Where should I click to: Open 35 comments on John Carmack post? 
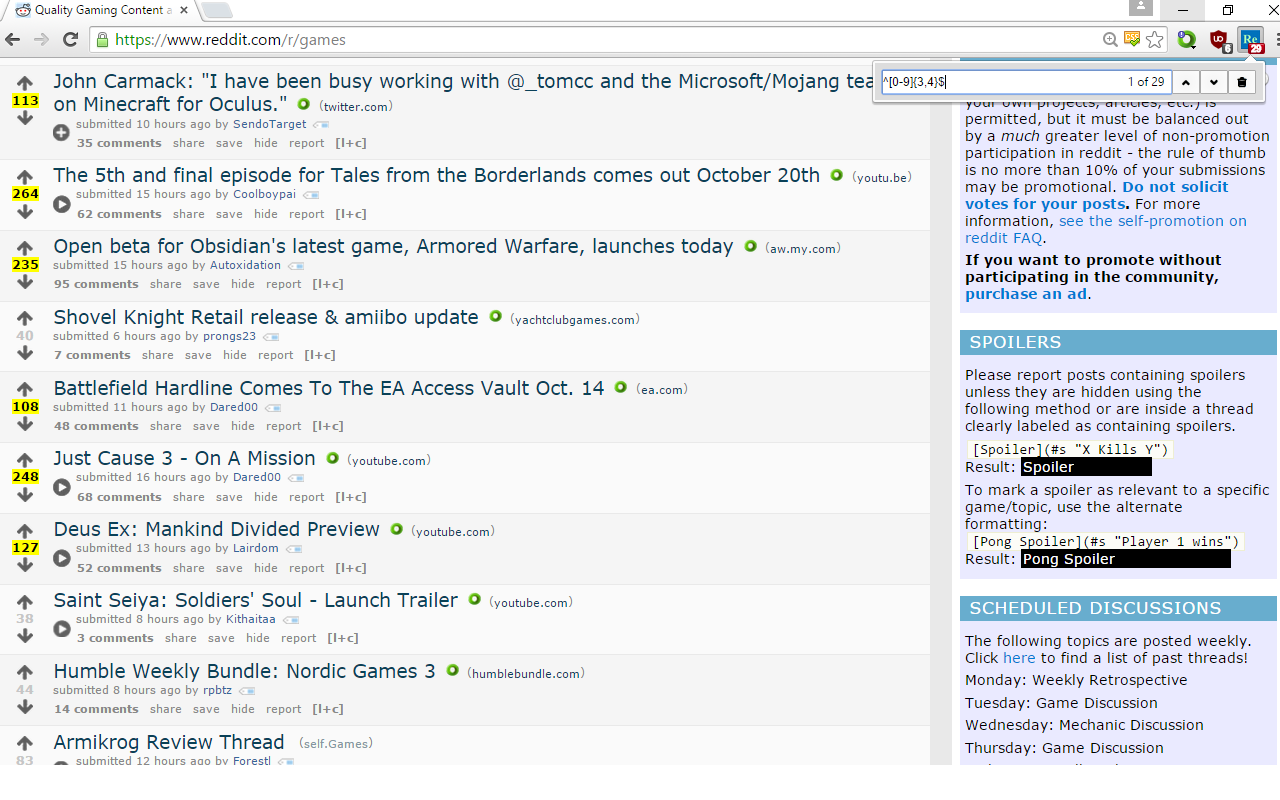(119, 143)
